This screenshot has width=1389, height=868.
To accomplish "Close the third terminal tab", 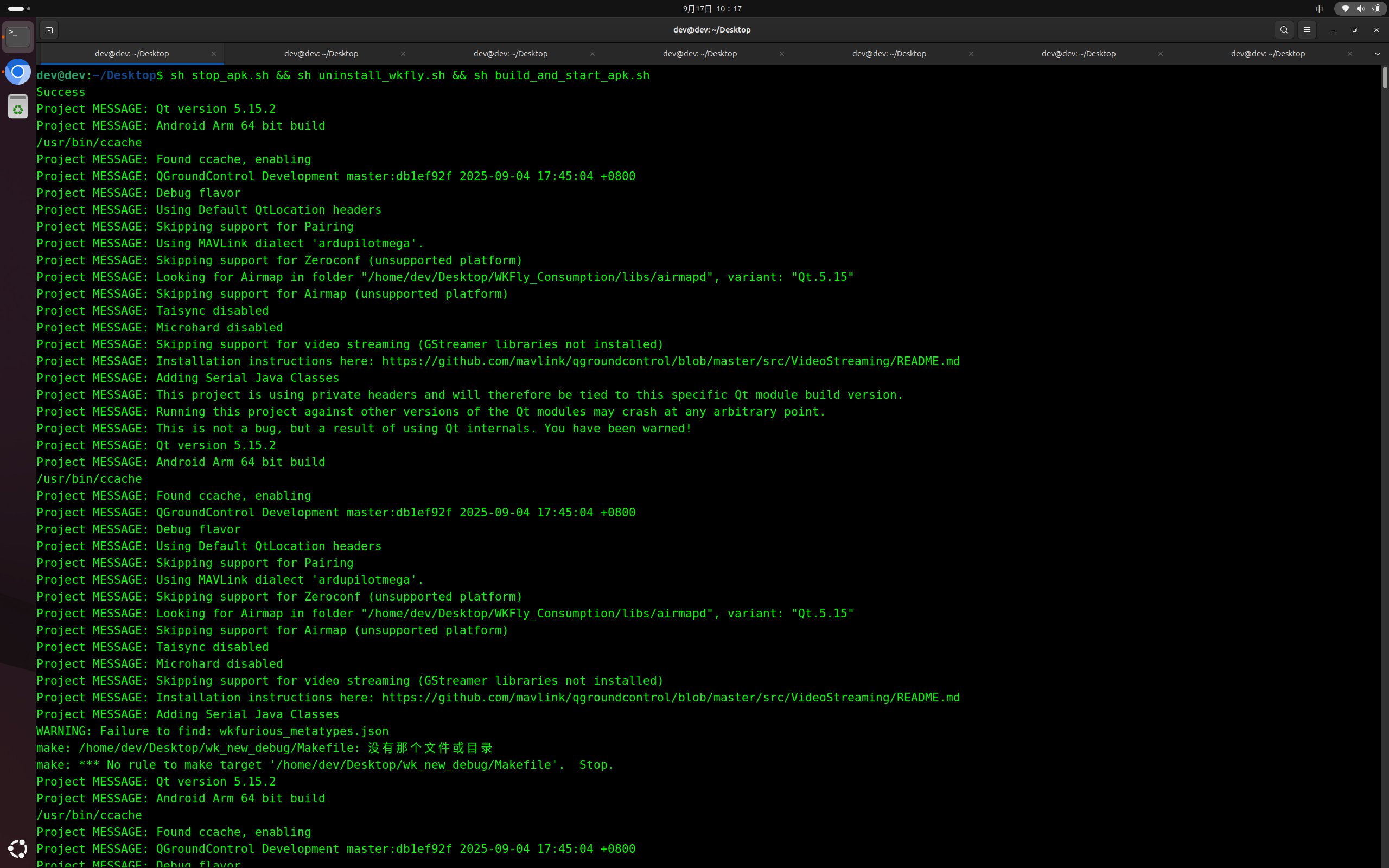I will click(592, 53).
